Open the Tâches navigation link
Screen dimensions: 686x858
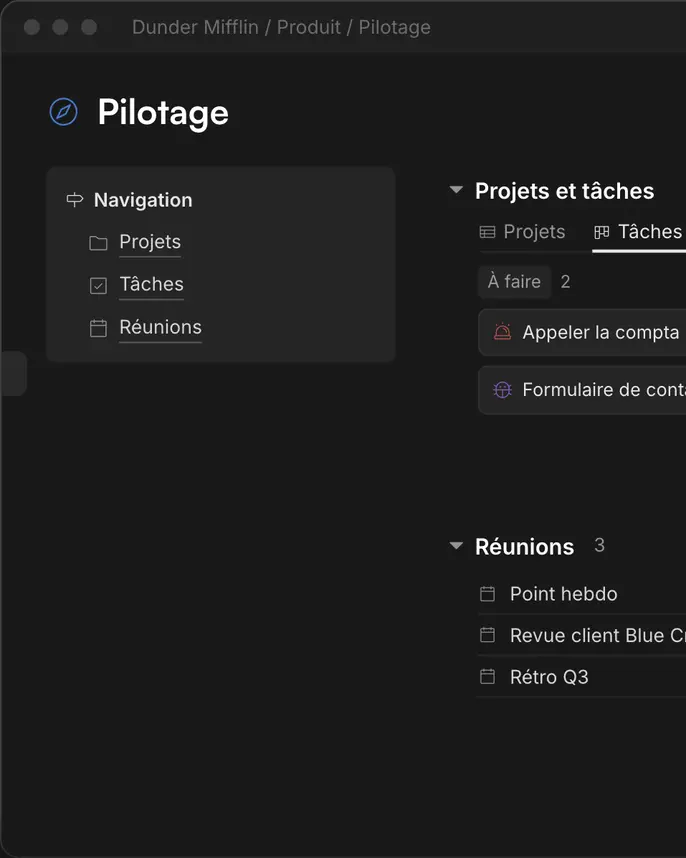[152, 285]
